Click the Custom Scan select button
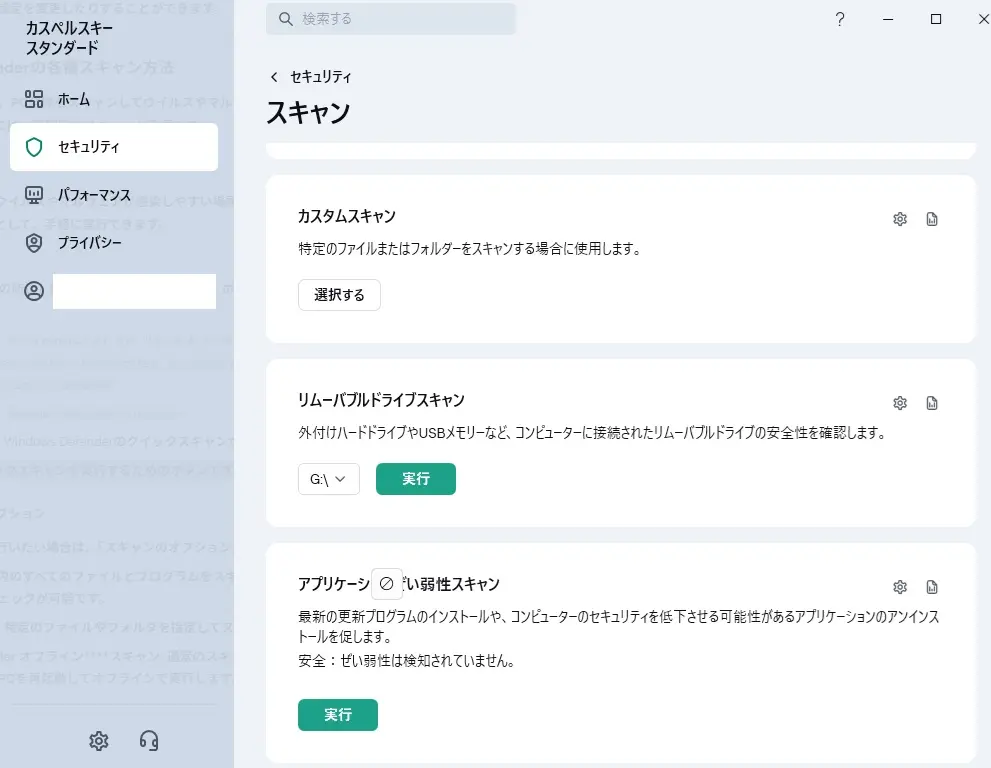The height and width of the screenshot is (768, 991). 339,295
